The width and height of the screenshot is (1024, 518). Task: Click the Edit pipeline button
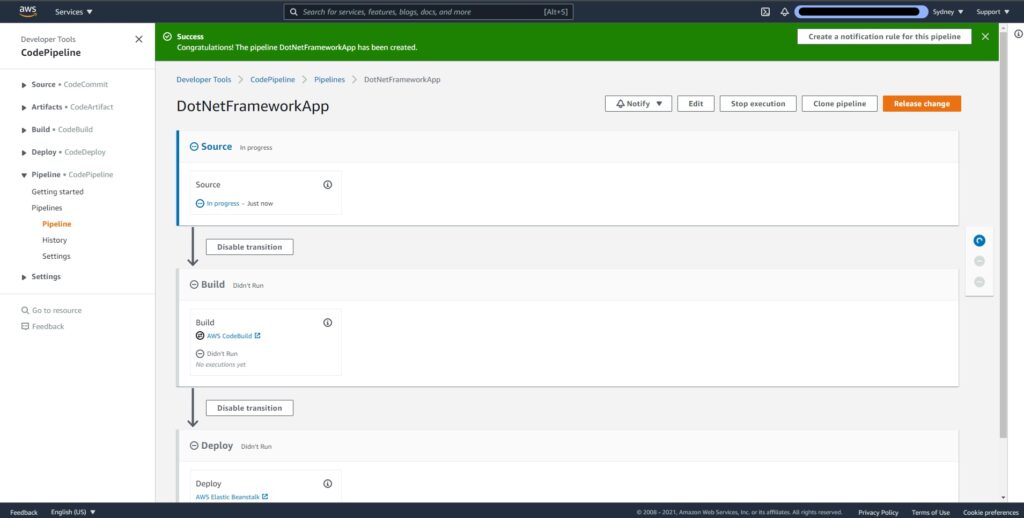pyautogui.click(x=696, y=104)
